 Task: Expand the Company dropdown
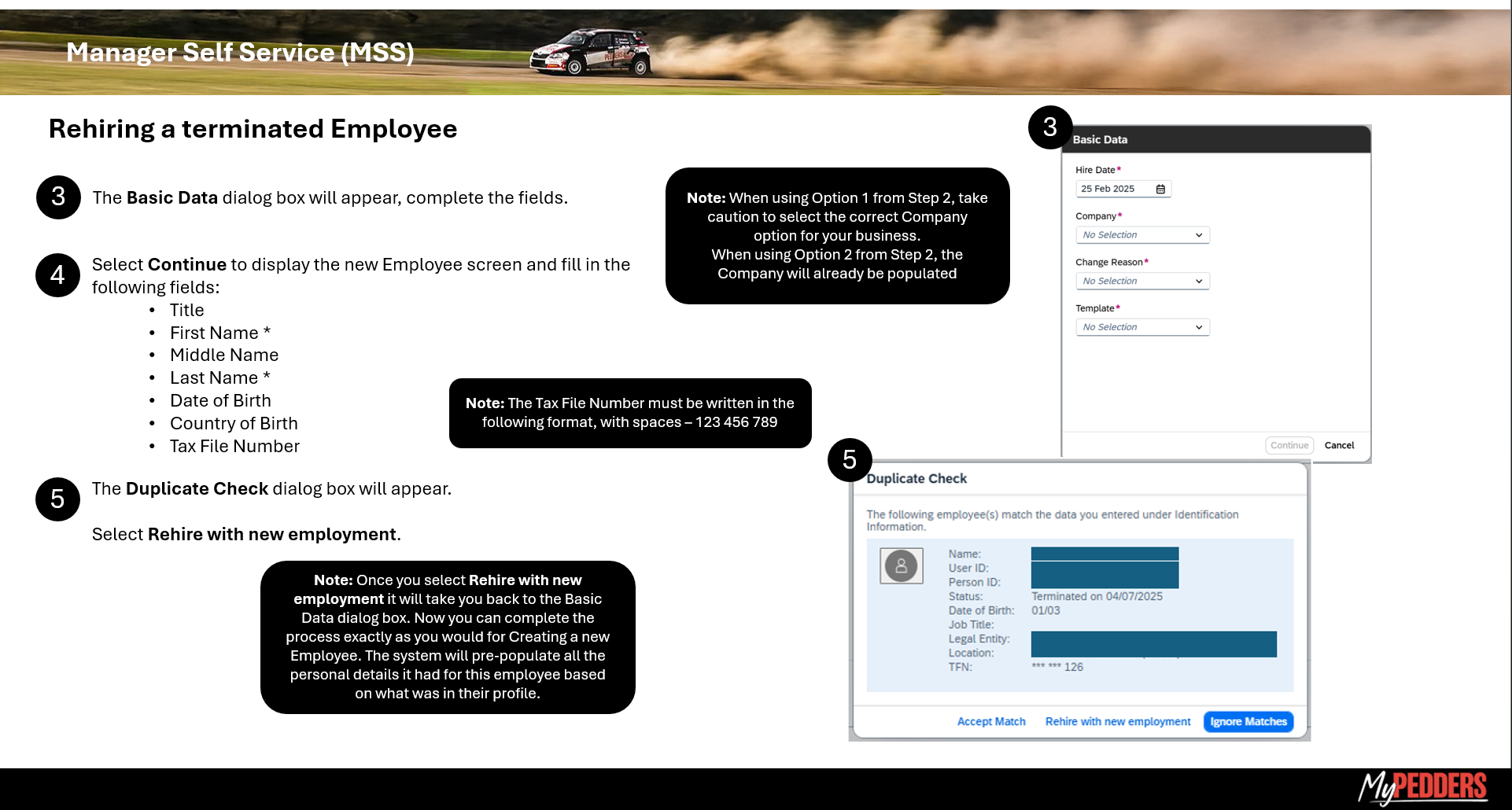(x=1142, y=235)
